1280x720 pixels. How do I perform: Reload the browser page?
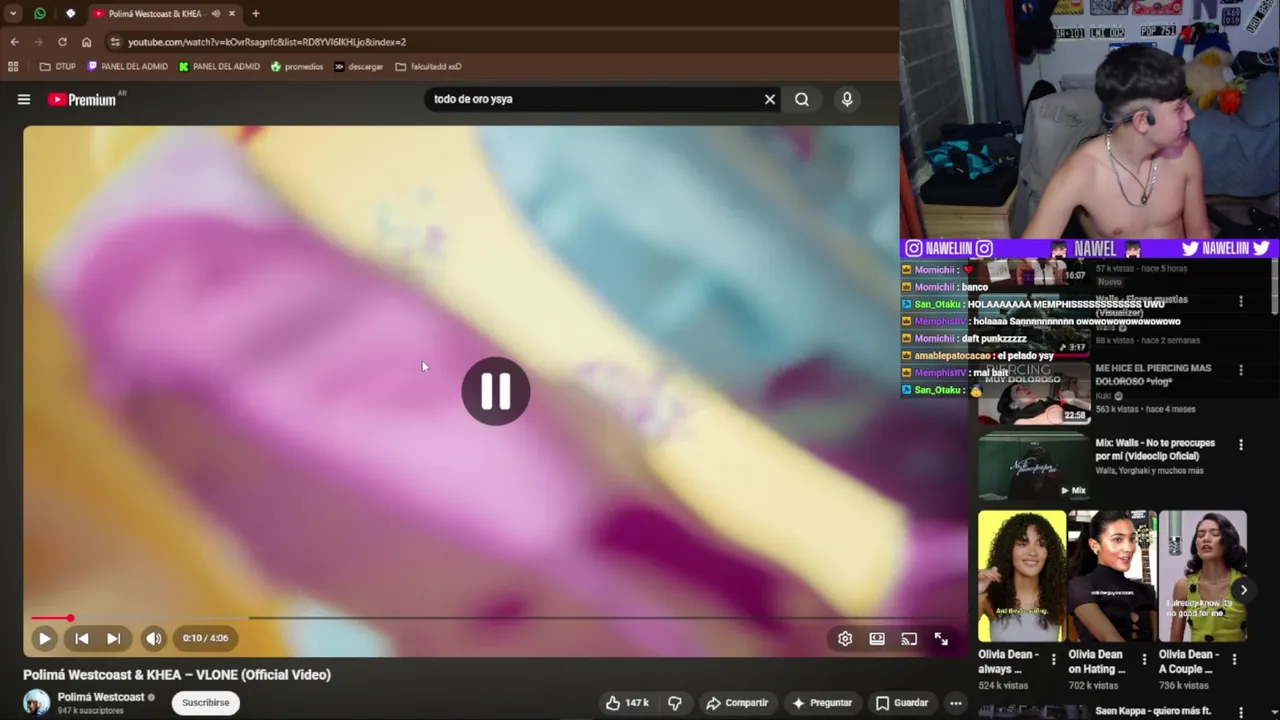(x=62, y=42)
